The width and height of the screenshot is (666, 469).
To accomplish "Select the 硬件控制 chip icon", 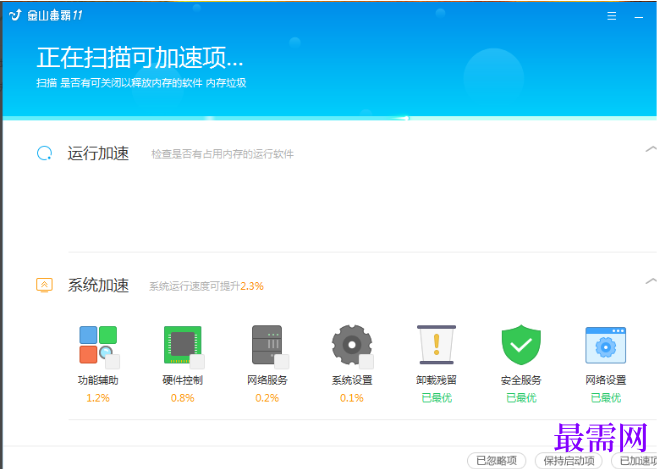I will [183, 345].
